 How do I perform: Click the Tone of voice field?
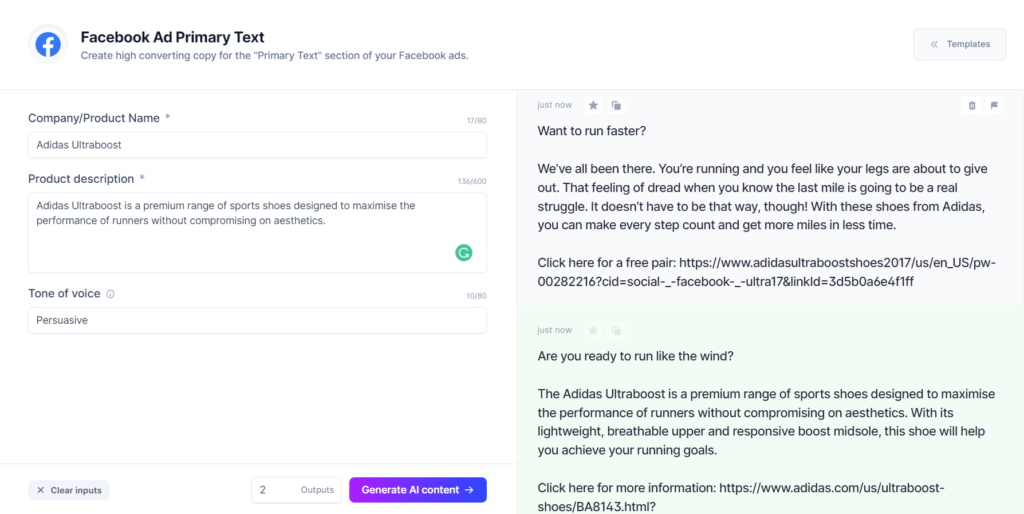[x=257, y=321]
